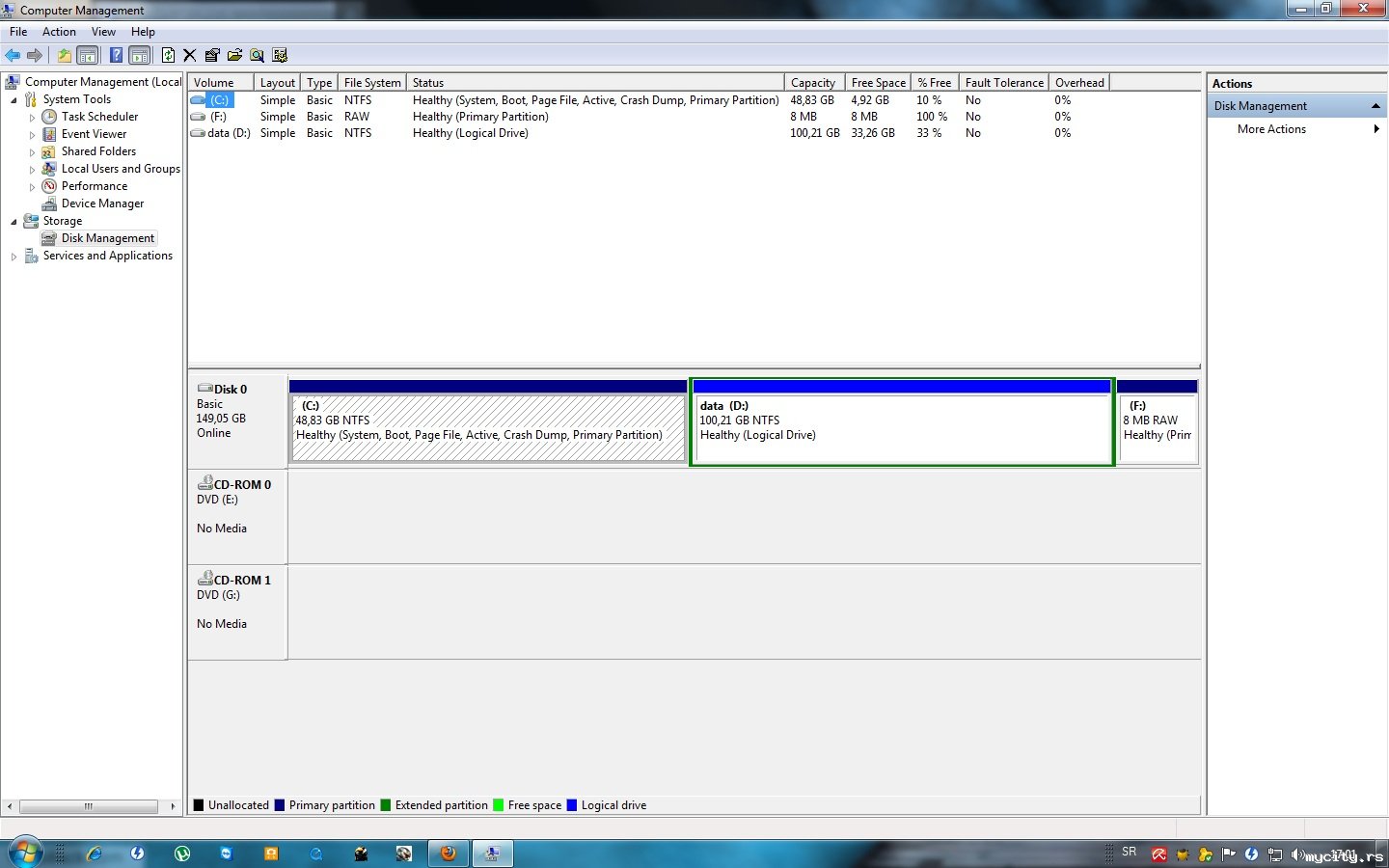Open Task Scheduler in the tree
The height and width of the screenshot is (868, 1389).
(99, 117)
